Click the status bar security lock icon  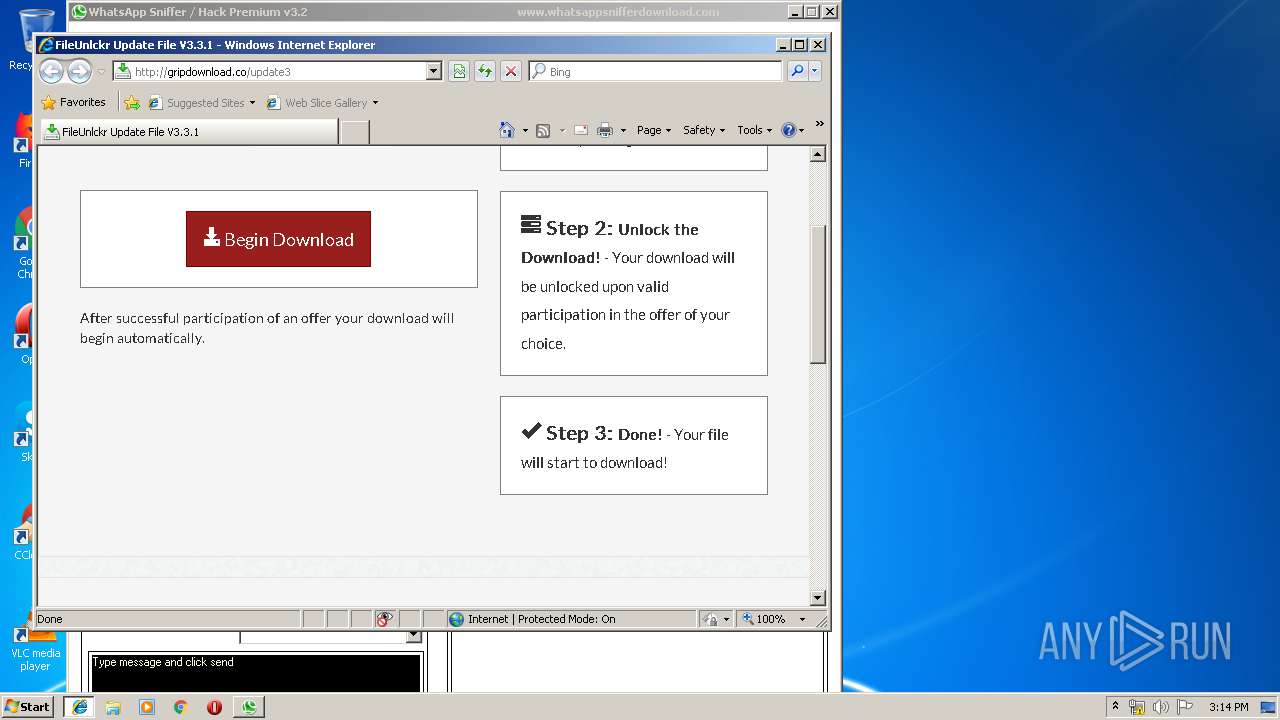coord(709,619)
